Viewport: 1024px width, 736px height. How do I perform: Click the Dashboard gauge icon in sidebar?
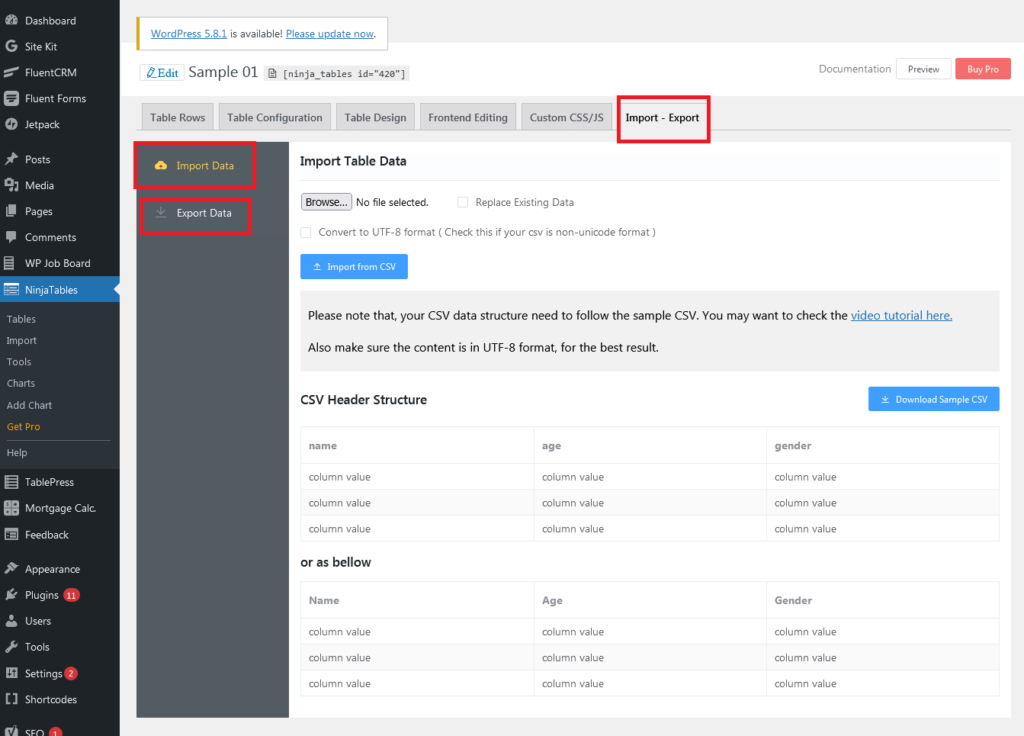click(11, 20)
